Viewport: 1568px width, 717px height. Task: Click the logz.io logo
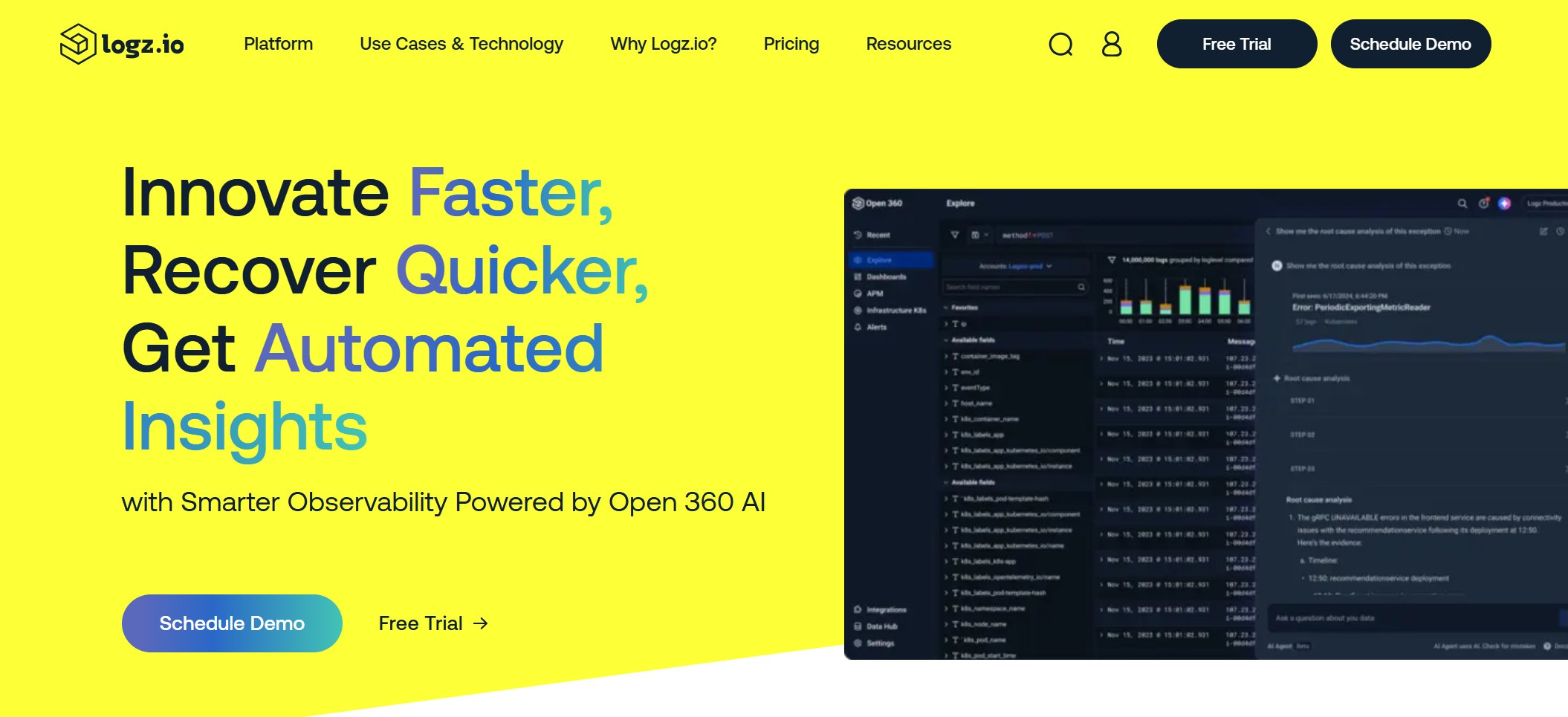[x=122, y=44]
